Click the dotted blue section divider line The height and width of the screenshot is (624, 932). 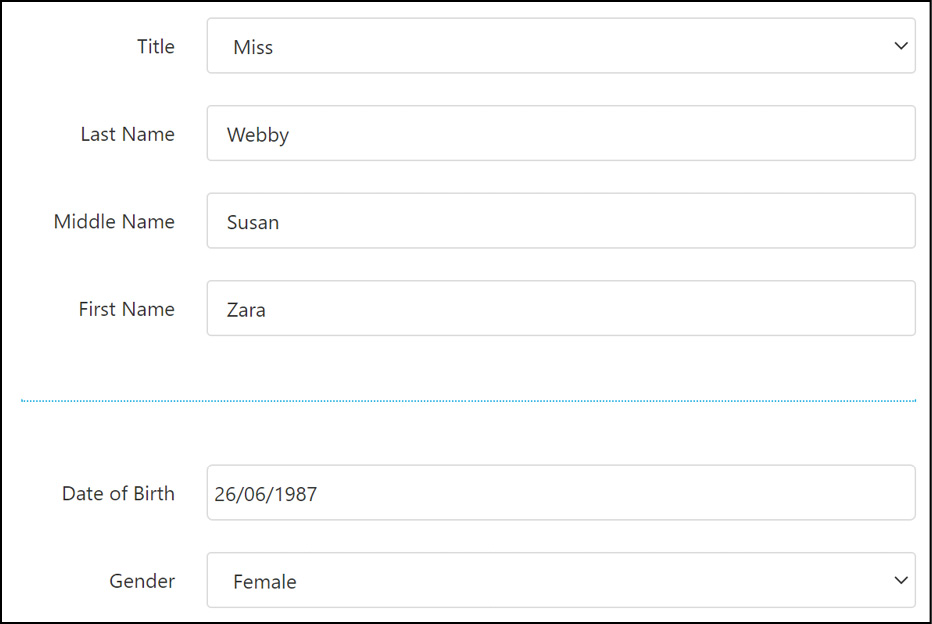(468, 401)
